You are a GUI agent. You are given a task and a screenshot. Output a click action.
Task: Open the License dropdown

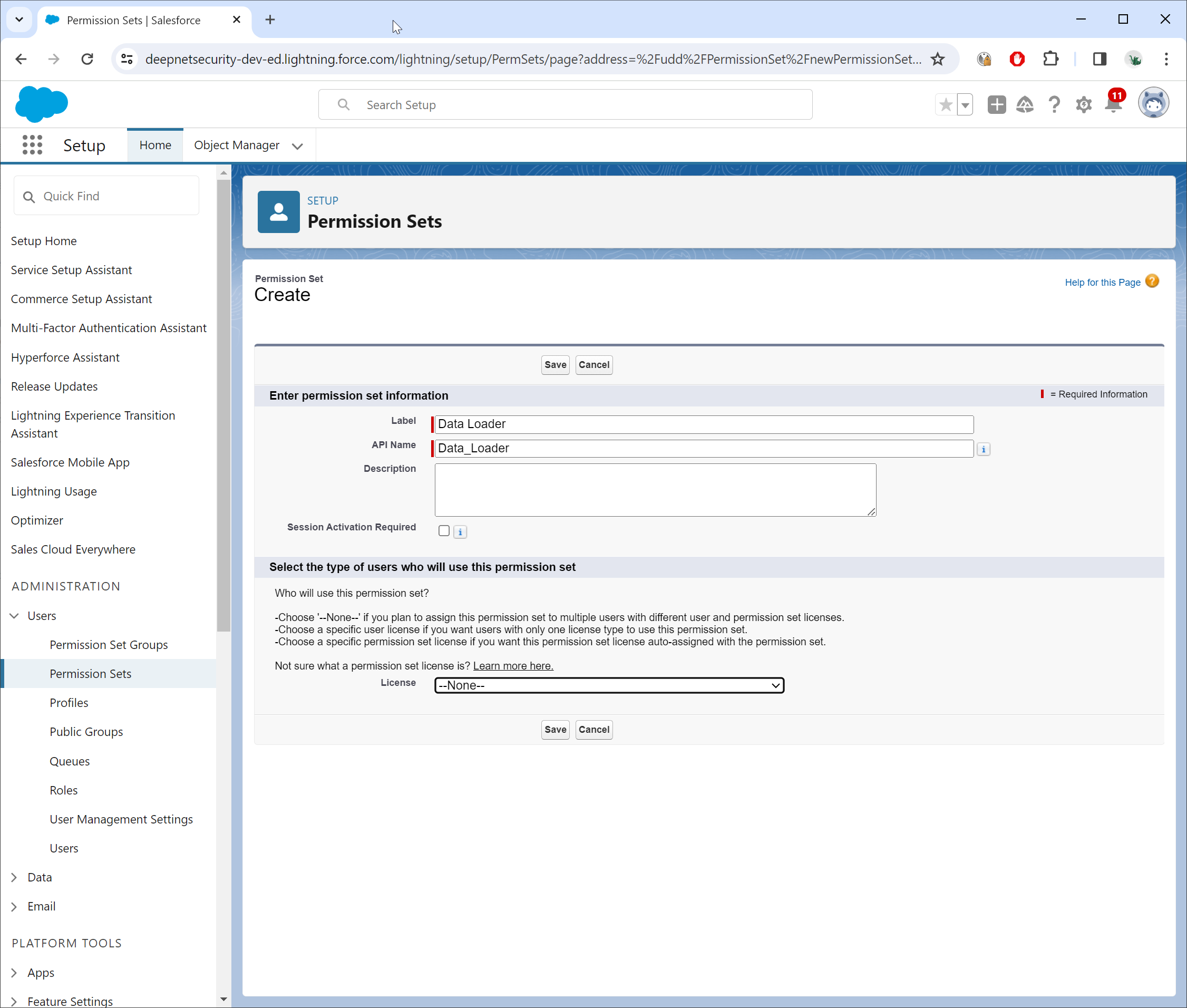pyautogui.click(x=609, y=685)
